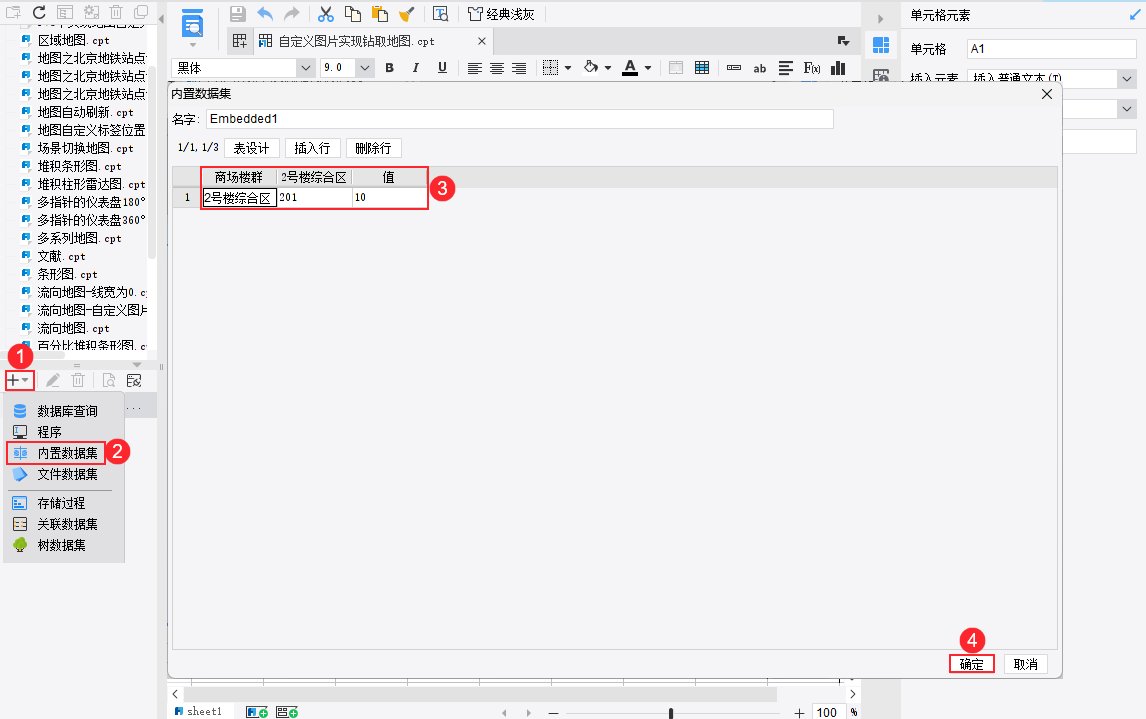Click the Save icon in the toolbar

(x=238, y=14)
